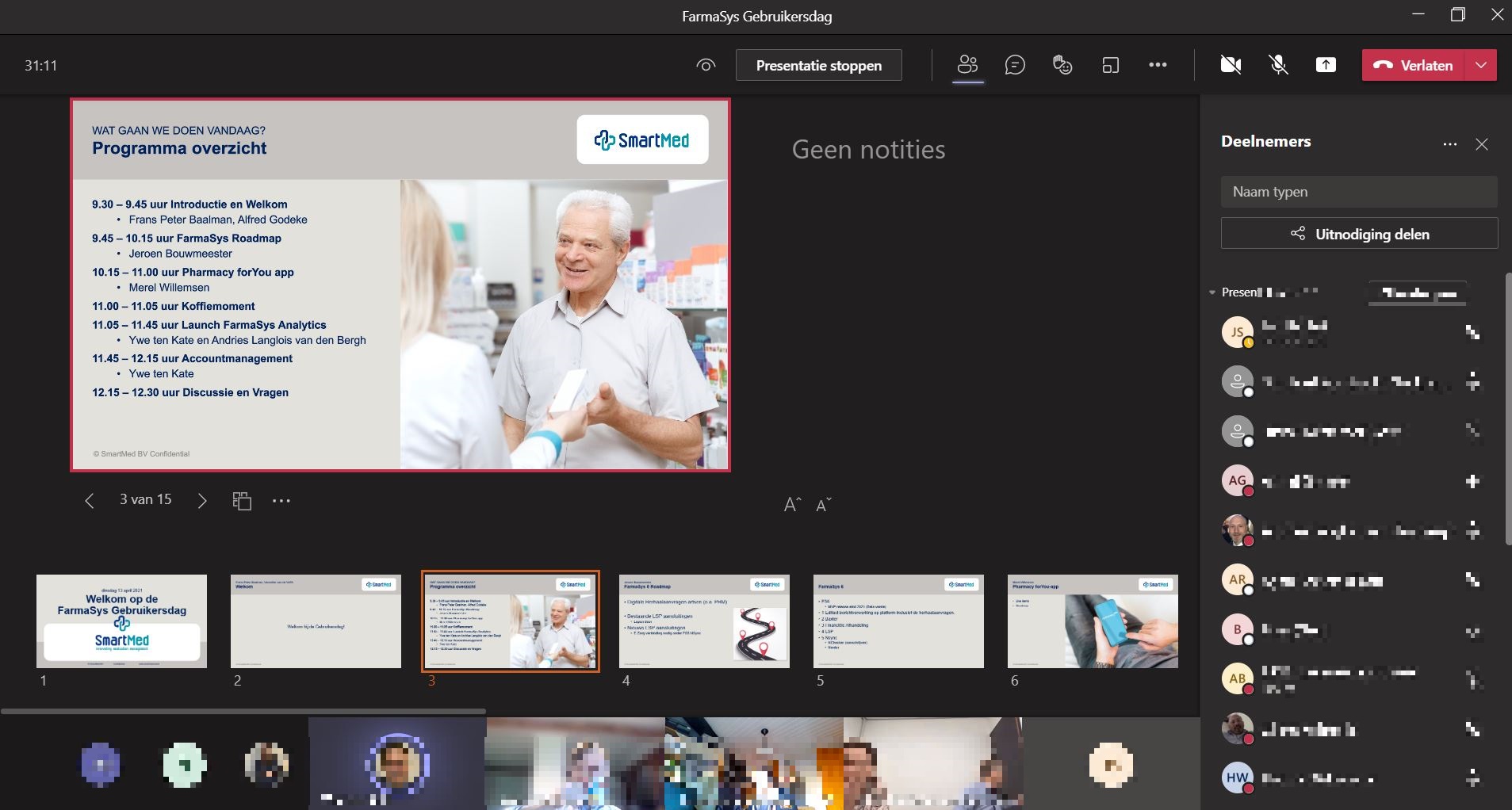Click the thumbnail strip horizontal scrollbar
The height and width of the screenshot is (810, 1512).
click(x=243, y=711)
